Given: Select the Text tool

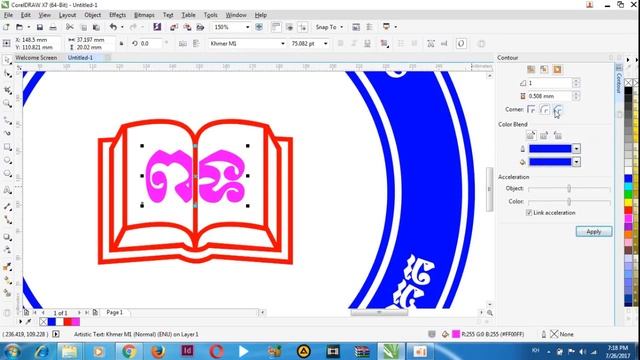Looking at the screenshot, I should 7,190.
